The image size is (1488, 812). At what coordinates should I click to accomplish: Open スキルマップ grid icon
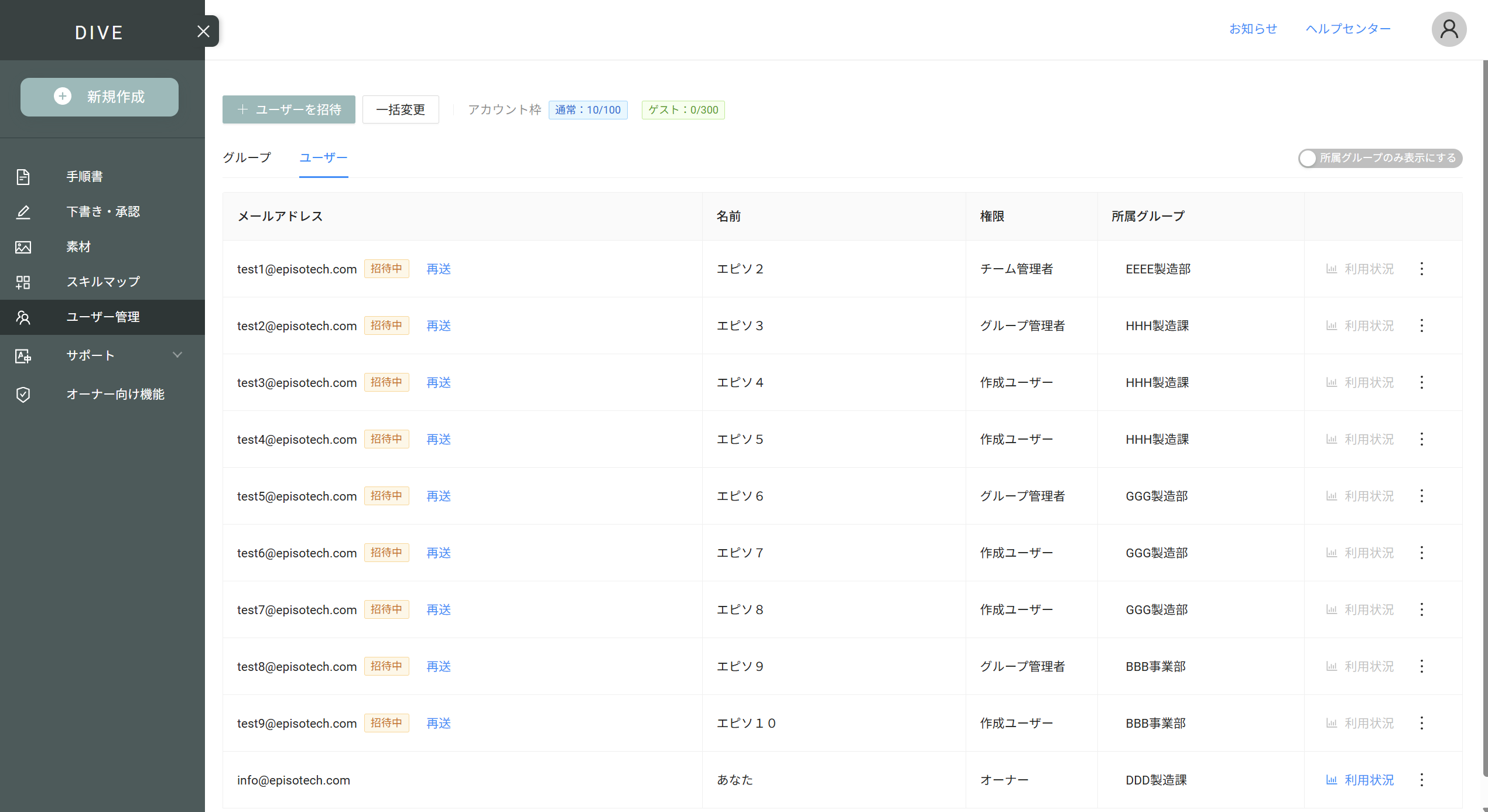point(23,282)
